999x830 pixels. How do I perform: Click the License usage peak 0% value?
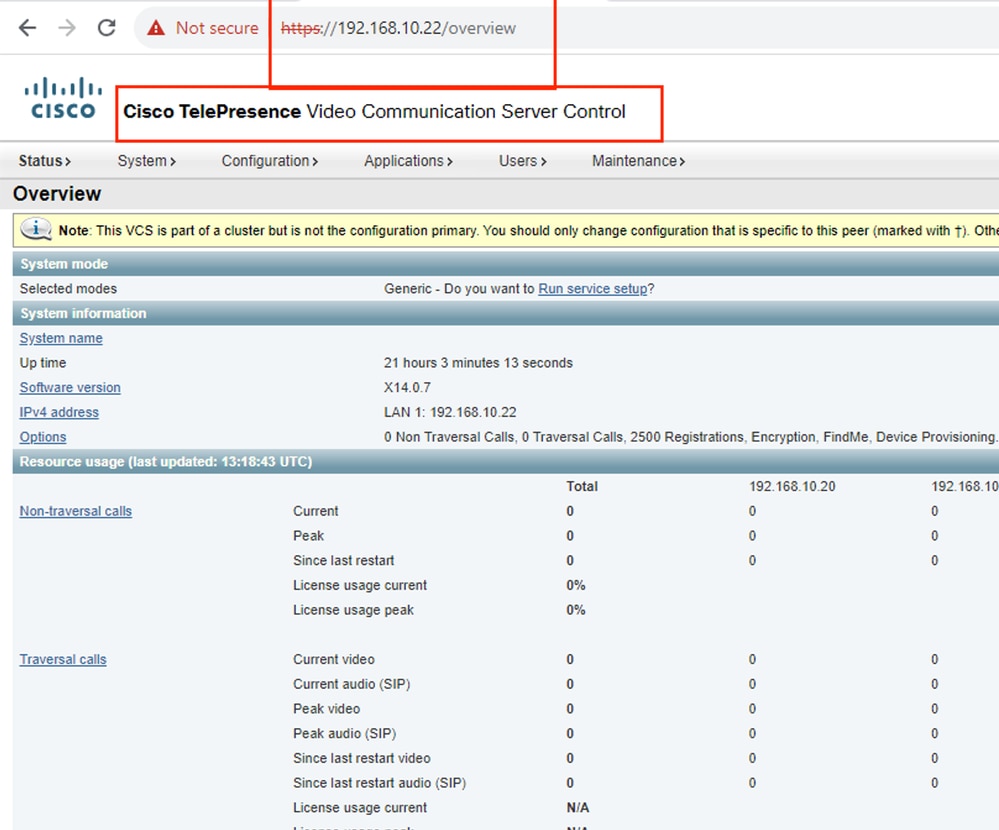pos(576,610)
